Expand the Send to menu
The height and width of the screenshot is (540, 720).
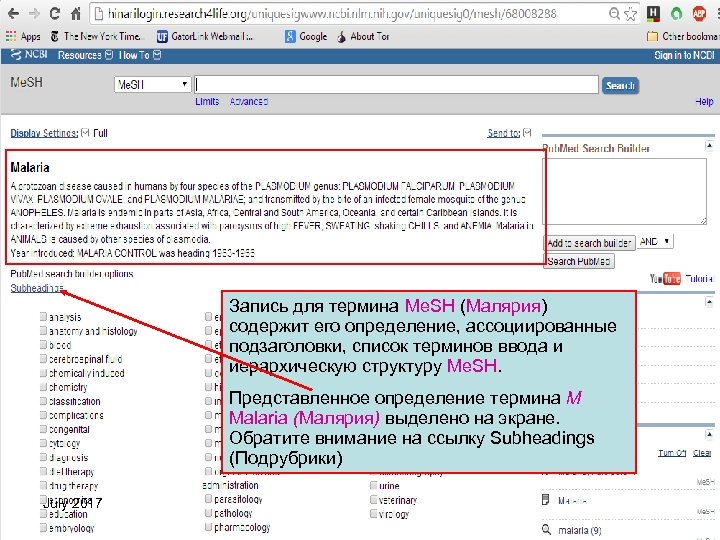click(x=509, y=133)
